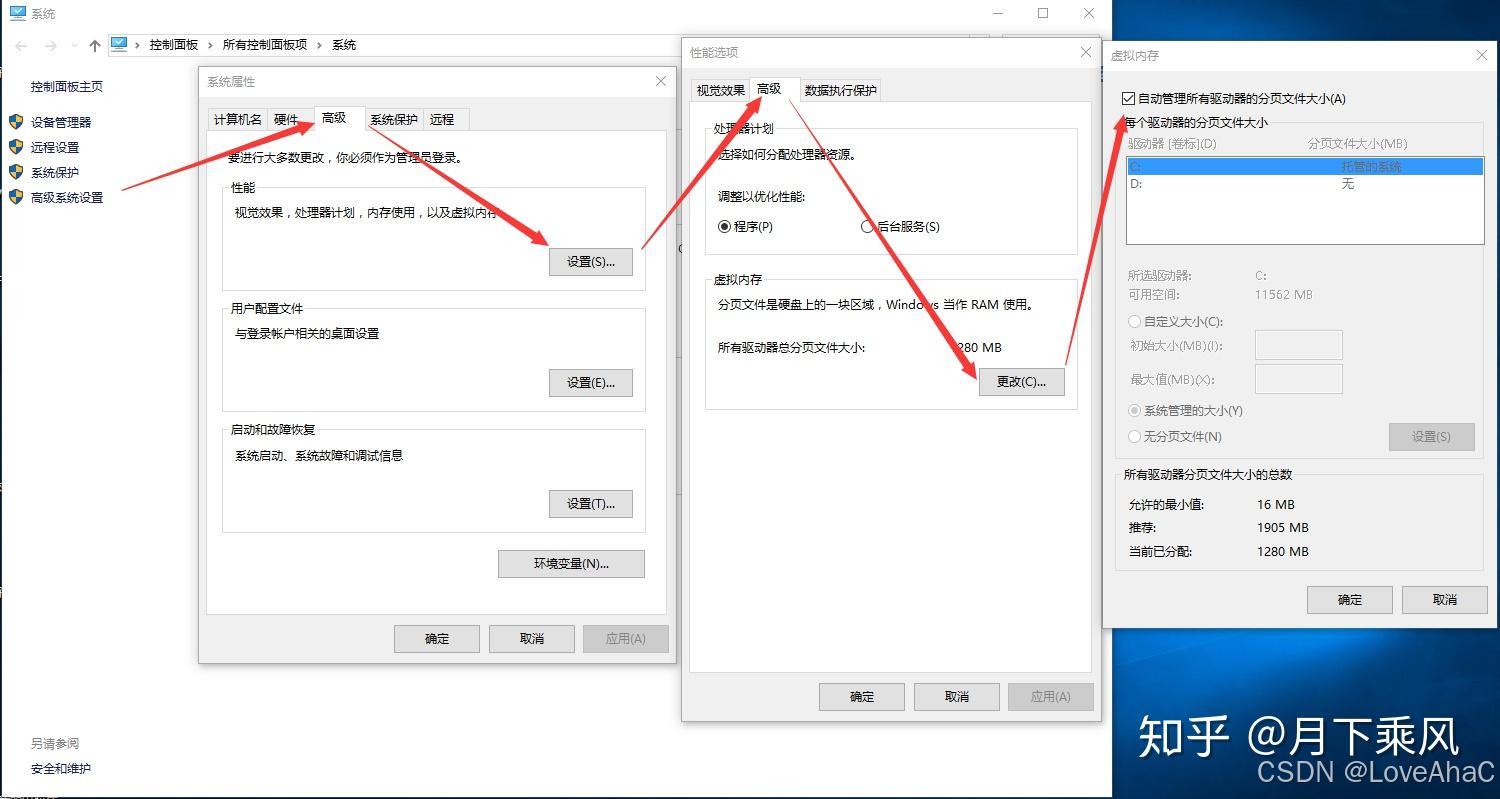Screen dimensions: 1500x799
Task: Click the computer icon in address bar
Action: coord(120,44)
